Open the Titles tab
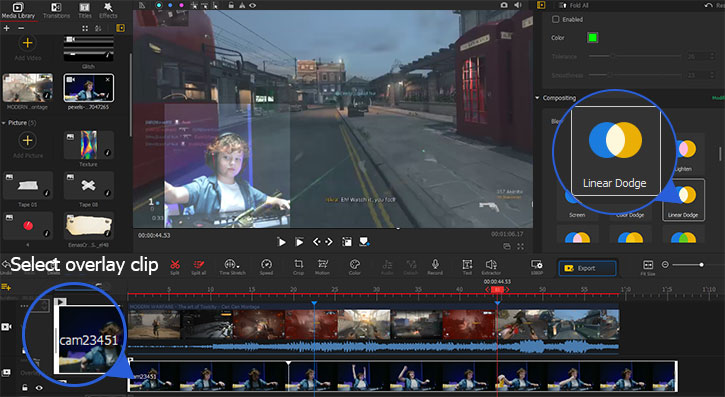The width and height of the screenshot is (725, 397). [x=85, y=11]
